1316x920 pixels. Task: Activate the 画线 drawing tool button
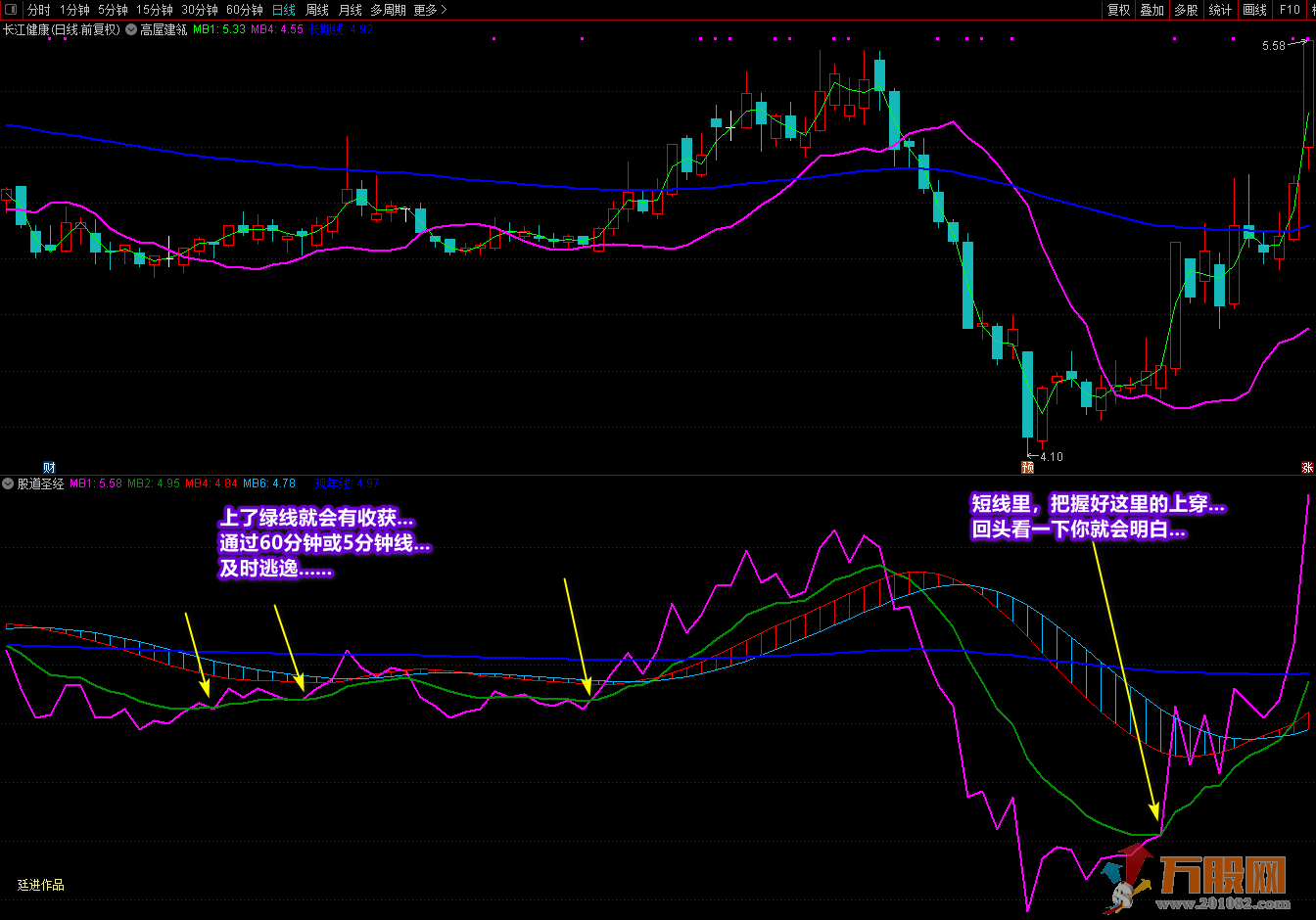[x=1254, y=10]
